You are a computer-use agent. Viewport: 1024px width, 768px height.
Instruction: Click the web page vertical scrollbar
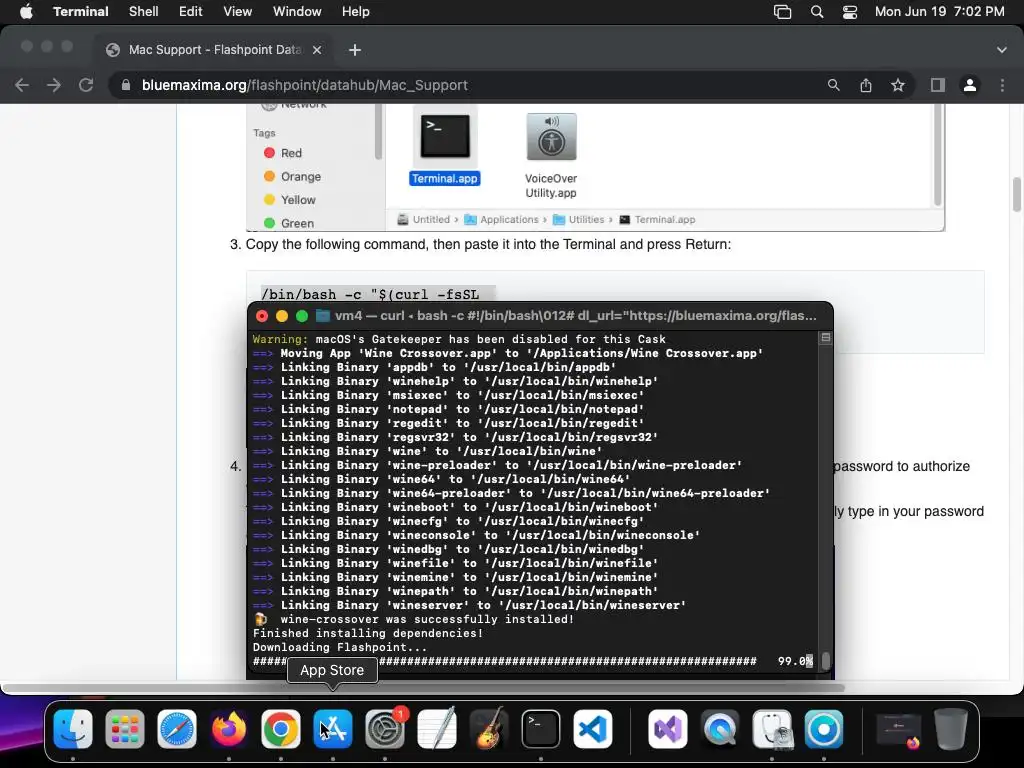(1017, 195)
